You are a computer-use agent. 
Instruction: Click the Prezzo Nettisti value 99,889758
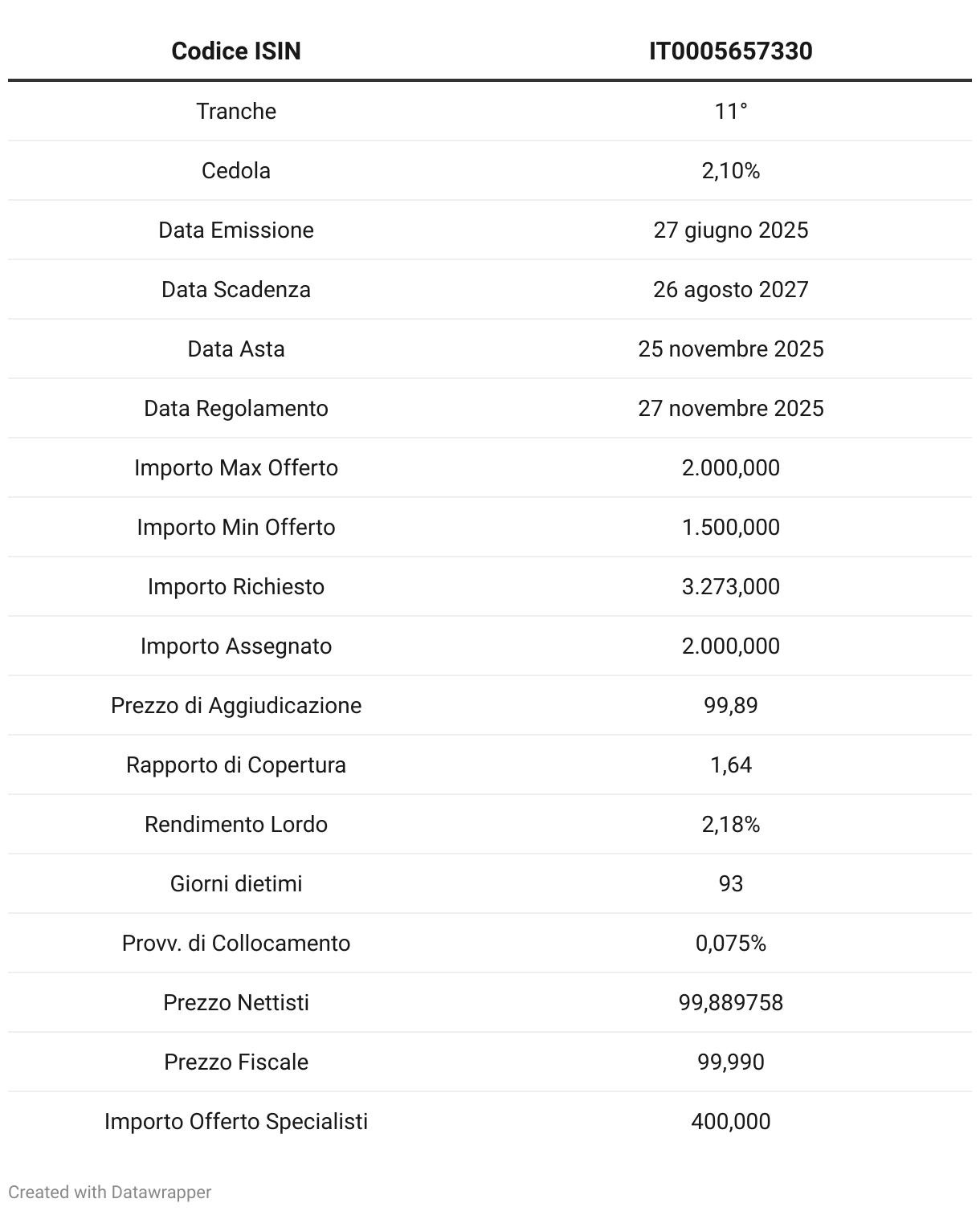point(730,1002)
